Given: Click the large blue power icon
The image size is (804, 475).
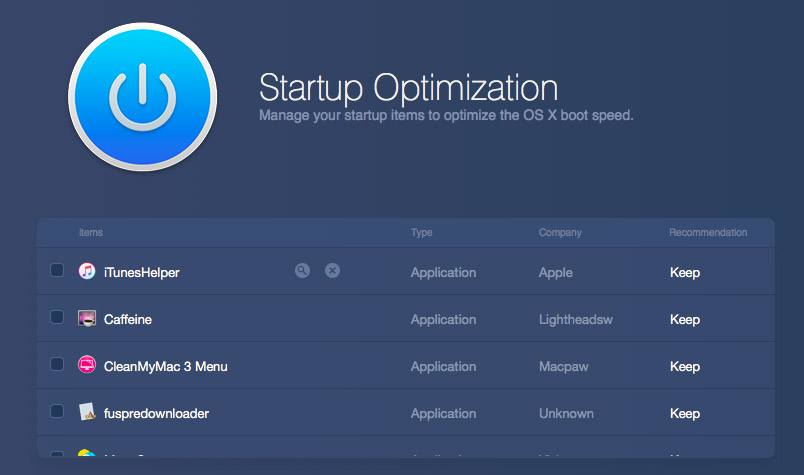Looking at the screenshot, I should coord(143,96).
